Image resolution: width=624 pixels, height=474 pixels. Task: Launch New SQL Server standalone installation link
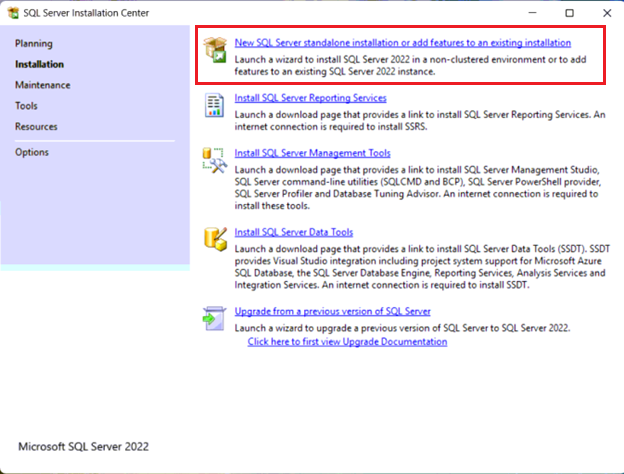click(403, 43)
